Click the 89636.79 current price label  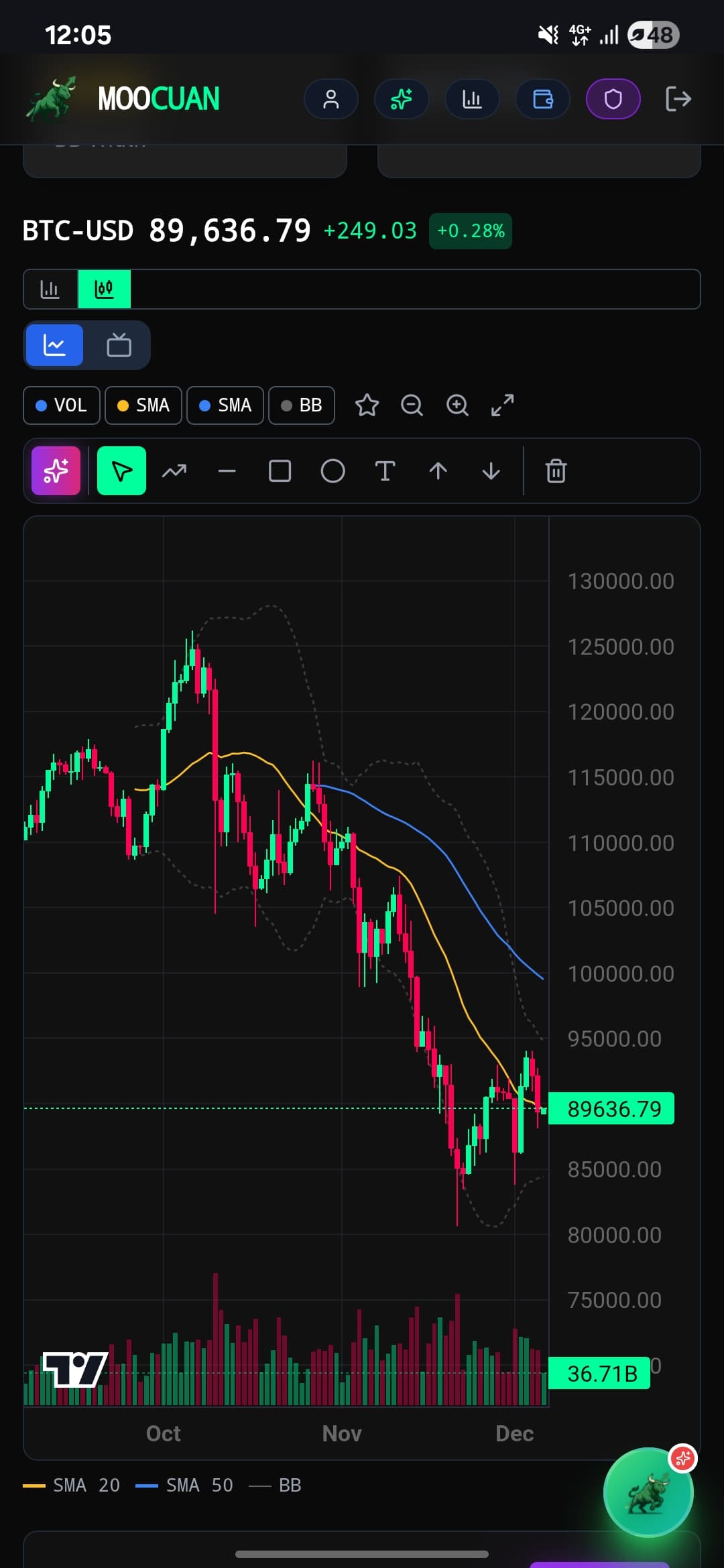[611, 1109]
